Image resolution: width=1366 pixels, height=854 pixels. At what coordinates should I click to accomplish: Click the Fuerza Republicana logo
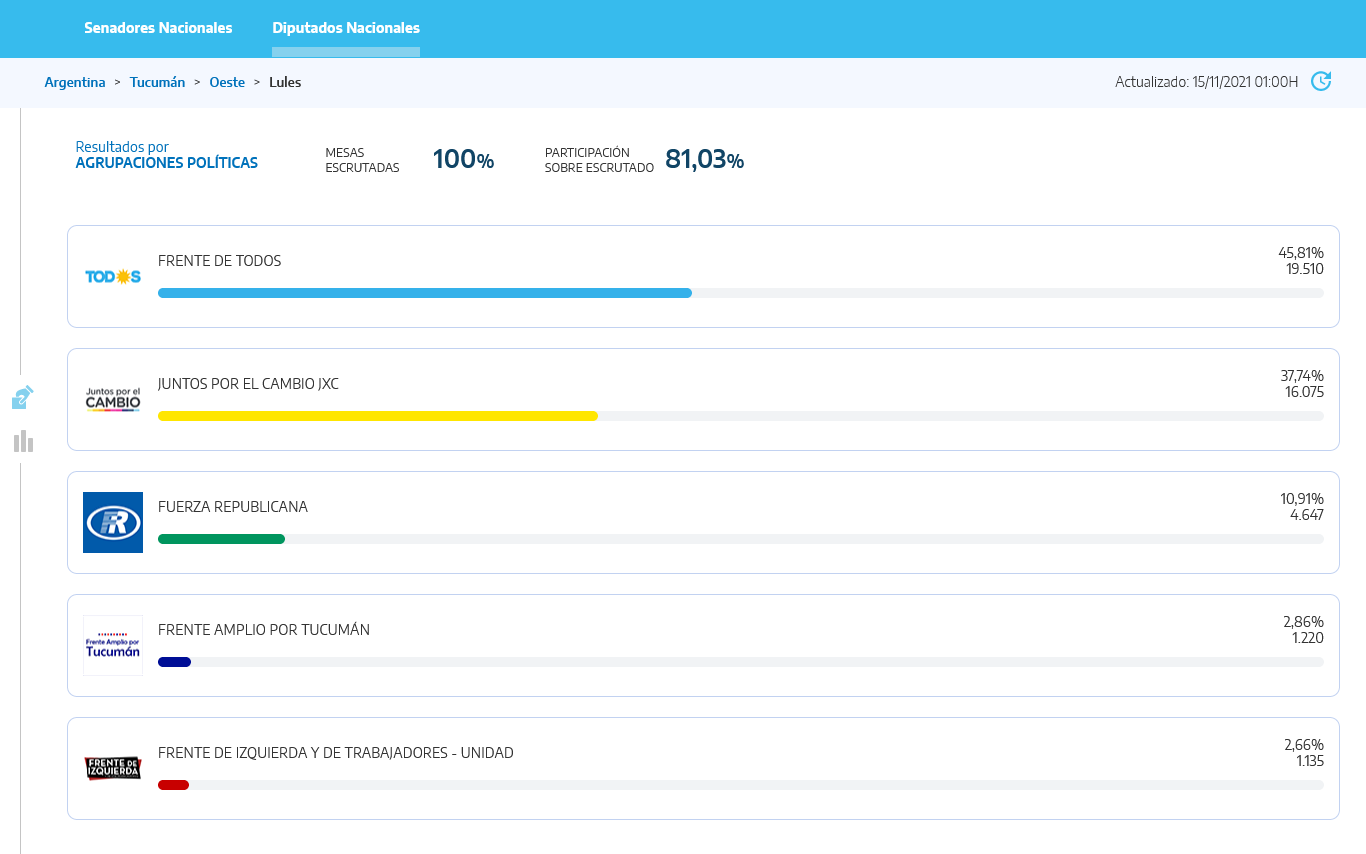point(113,522)
